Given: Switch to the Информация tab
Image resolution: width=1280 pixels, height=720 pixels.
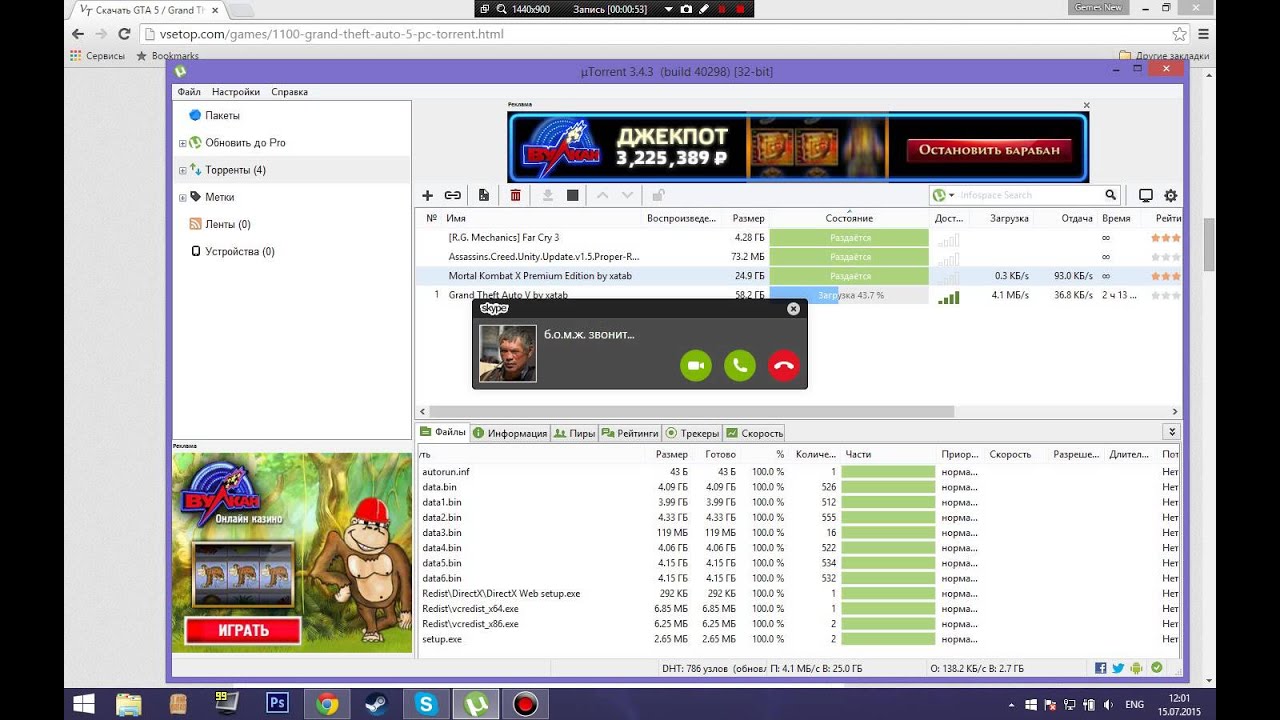Looking at the screenshot, I should pyautogui.click(x=510, y=433).
